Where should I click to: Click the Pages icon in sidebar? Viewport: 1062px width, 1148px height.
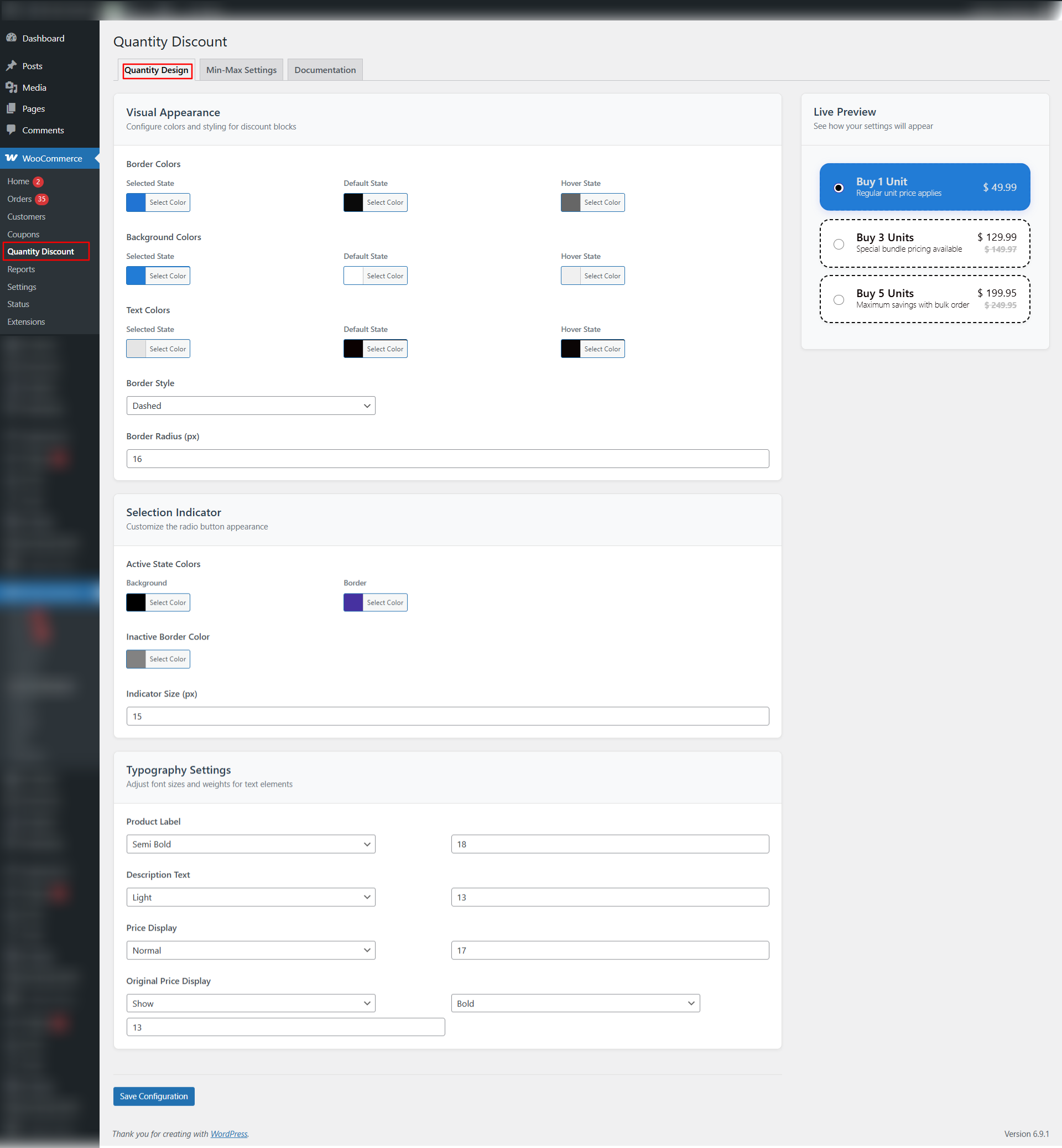(x=11, y=108)
